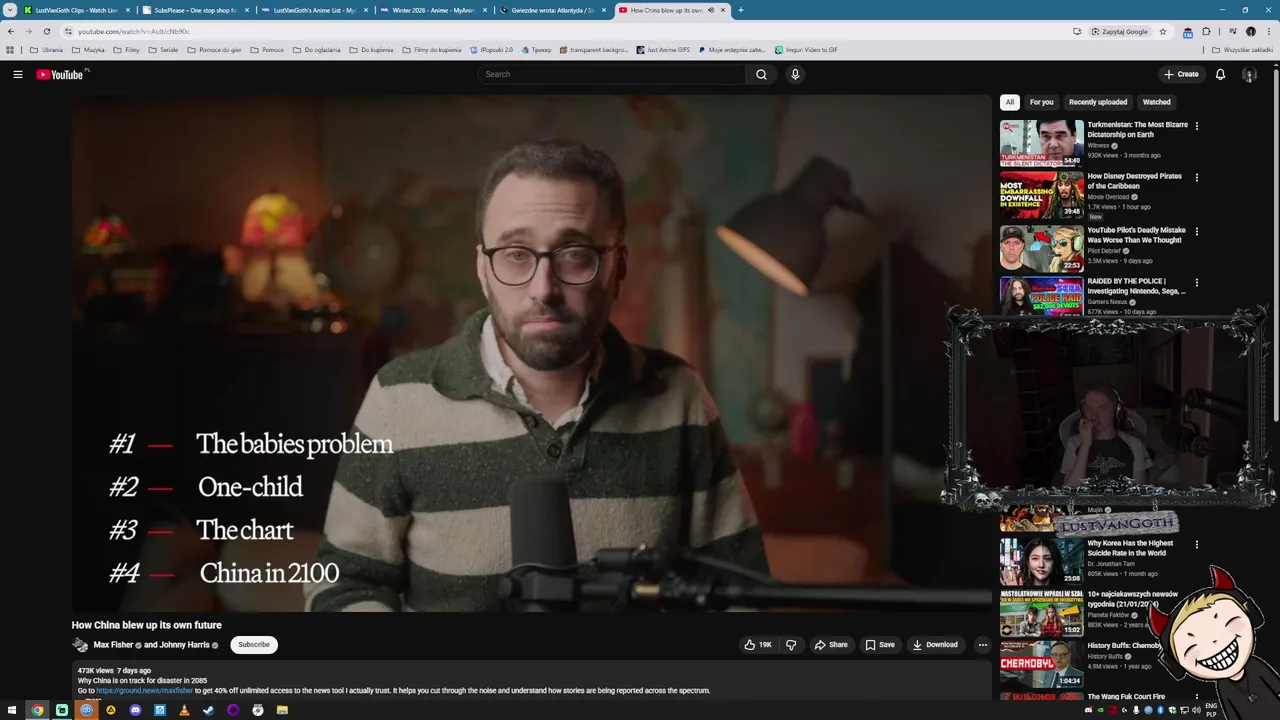
Task: Open the Muzyka bookmarks folder
Action: point(88,50)
